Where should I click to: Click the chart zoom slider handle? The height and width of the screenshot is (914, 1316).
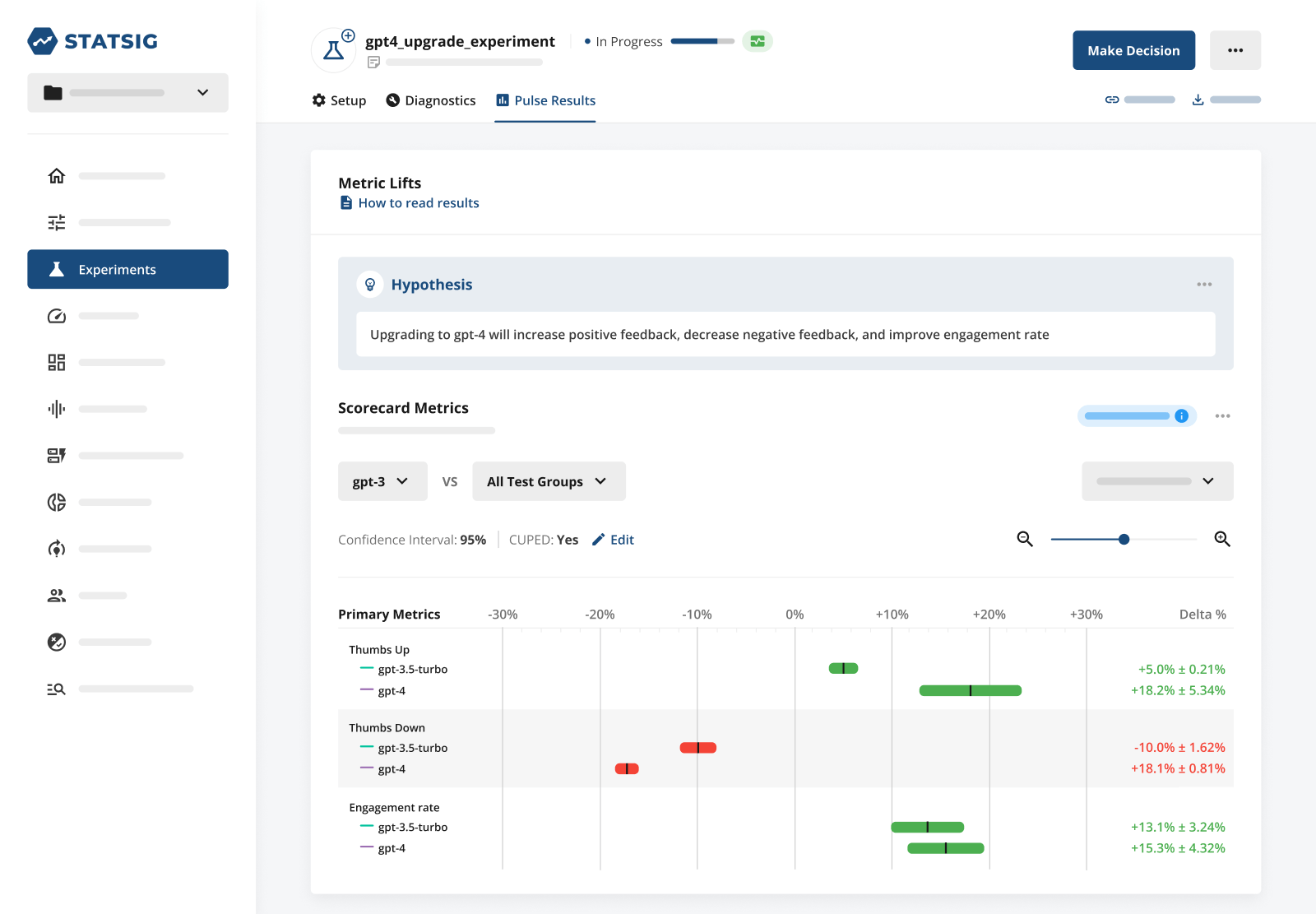[x=1124, y=539]
